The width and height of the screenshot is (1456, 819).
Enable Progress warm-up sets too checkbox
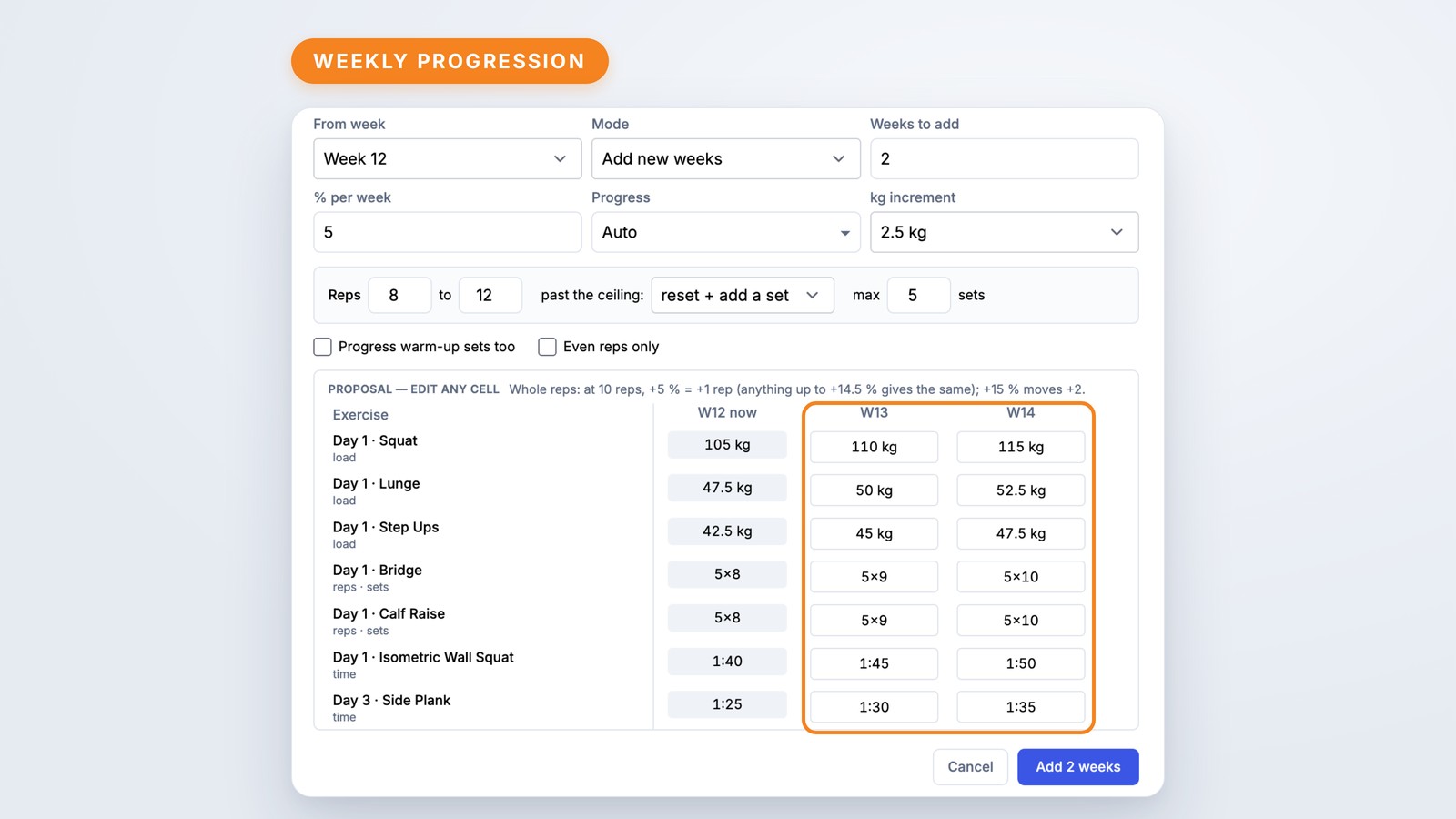322,347
